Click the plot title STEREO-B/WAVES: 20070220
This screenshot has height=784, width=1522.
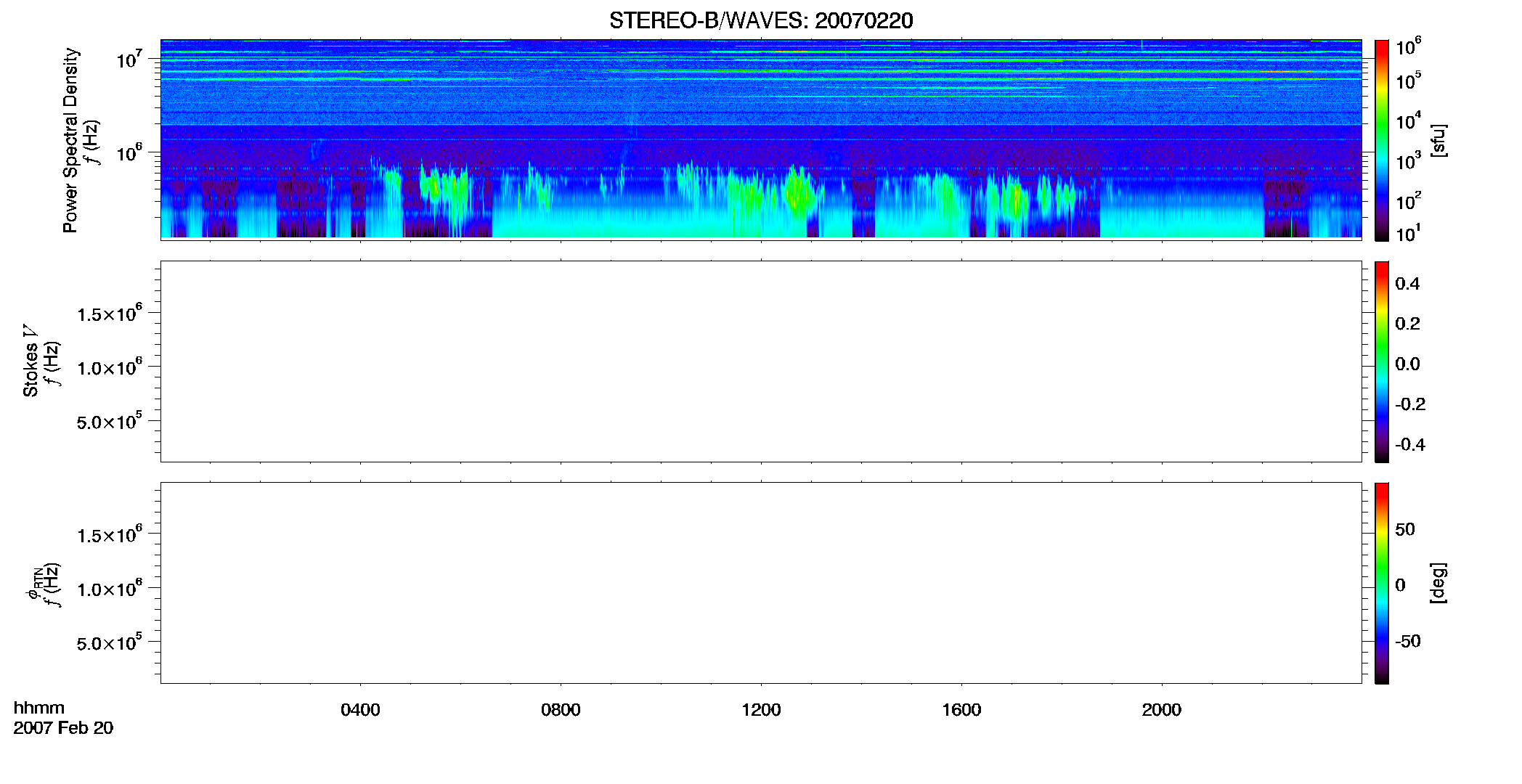[761, 20]
